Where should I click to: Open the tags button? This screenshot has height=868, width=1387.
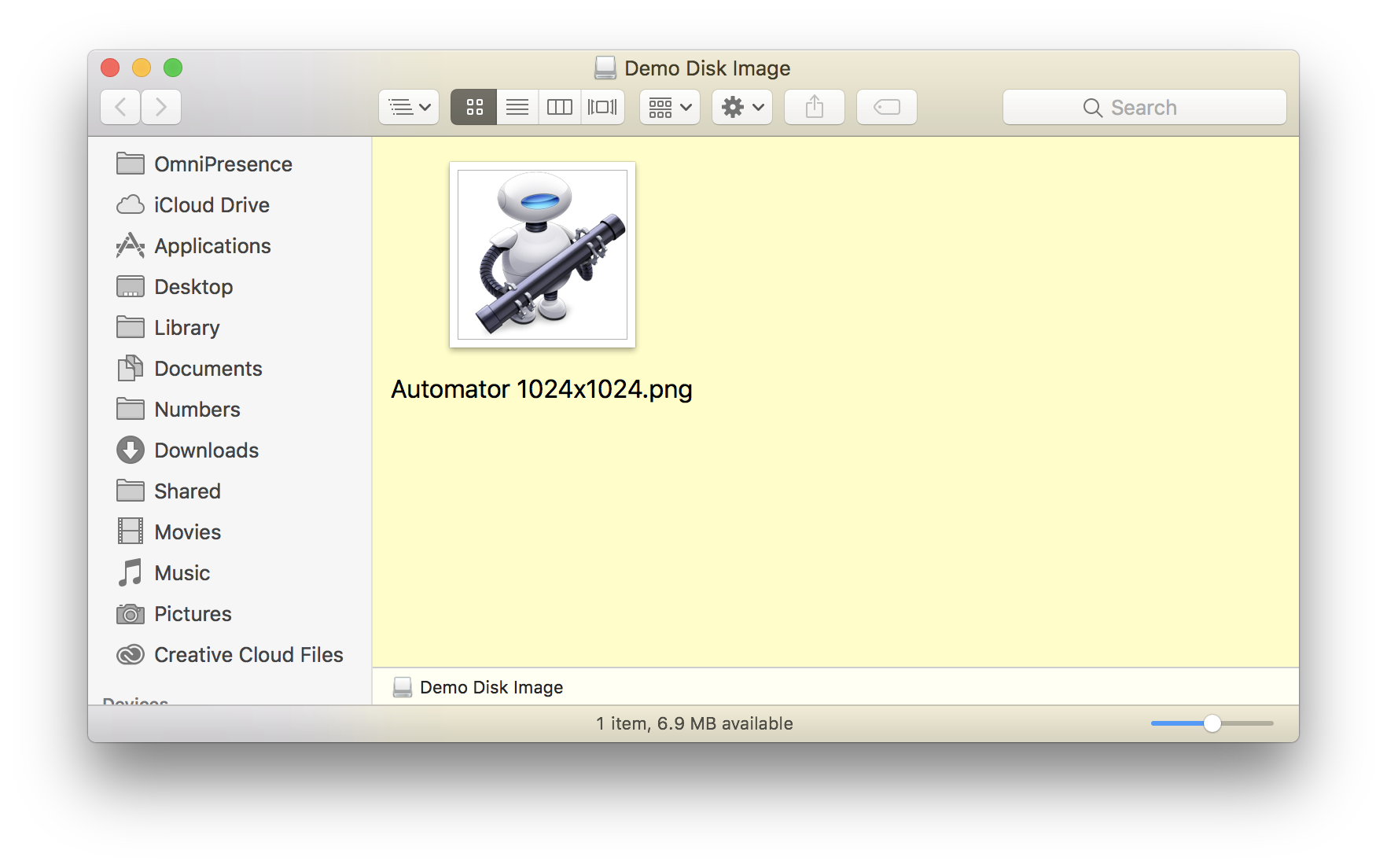click(886, 107)
